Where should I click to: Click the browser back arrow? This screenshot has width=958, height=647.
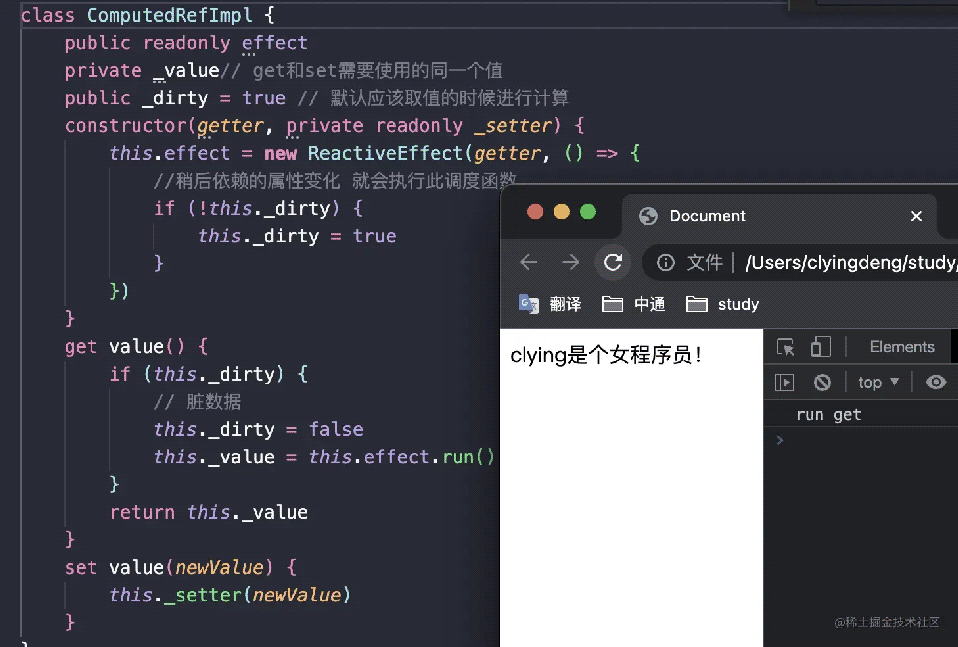[x=529, y=262]
